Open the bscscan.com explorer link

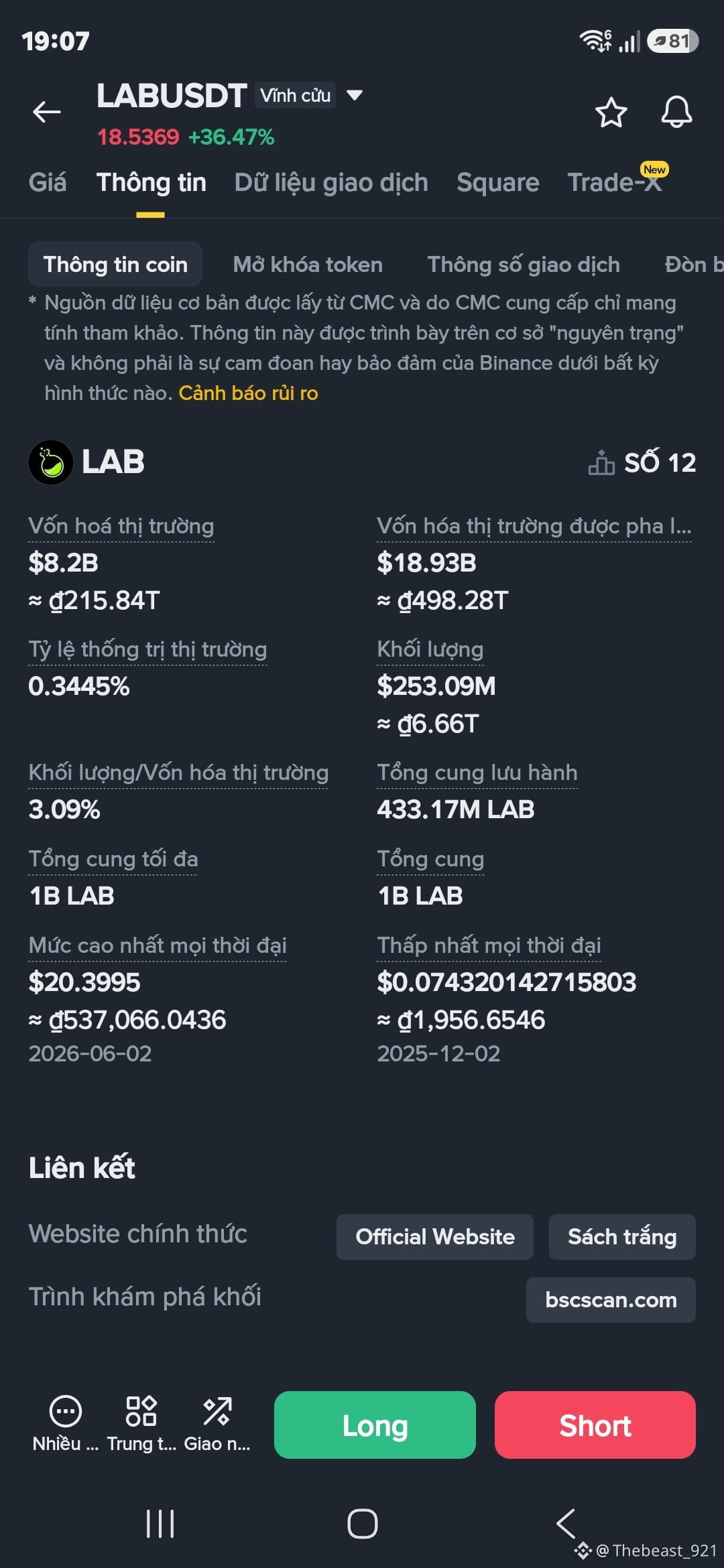click(611, 1300)
